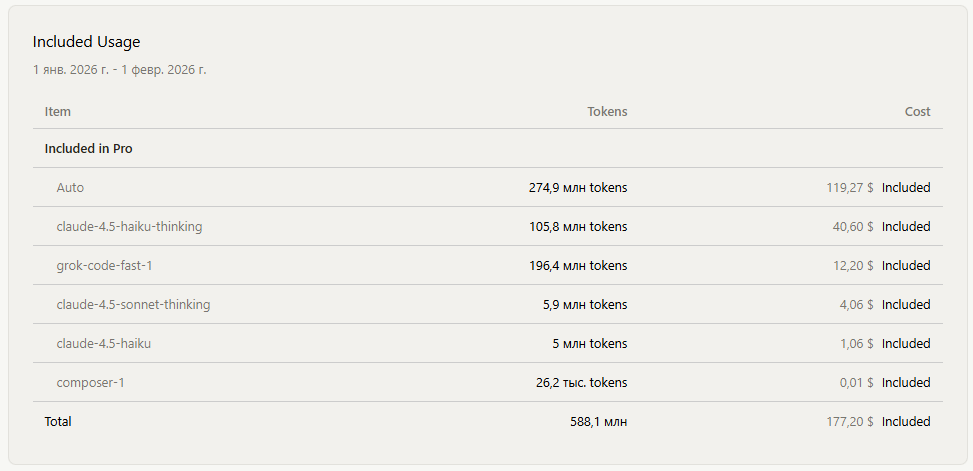This screenshot has height=471, width=973.
Task: Click the 26,2 тыс. tokens value
Action: tap(581, 383)
